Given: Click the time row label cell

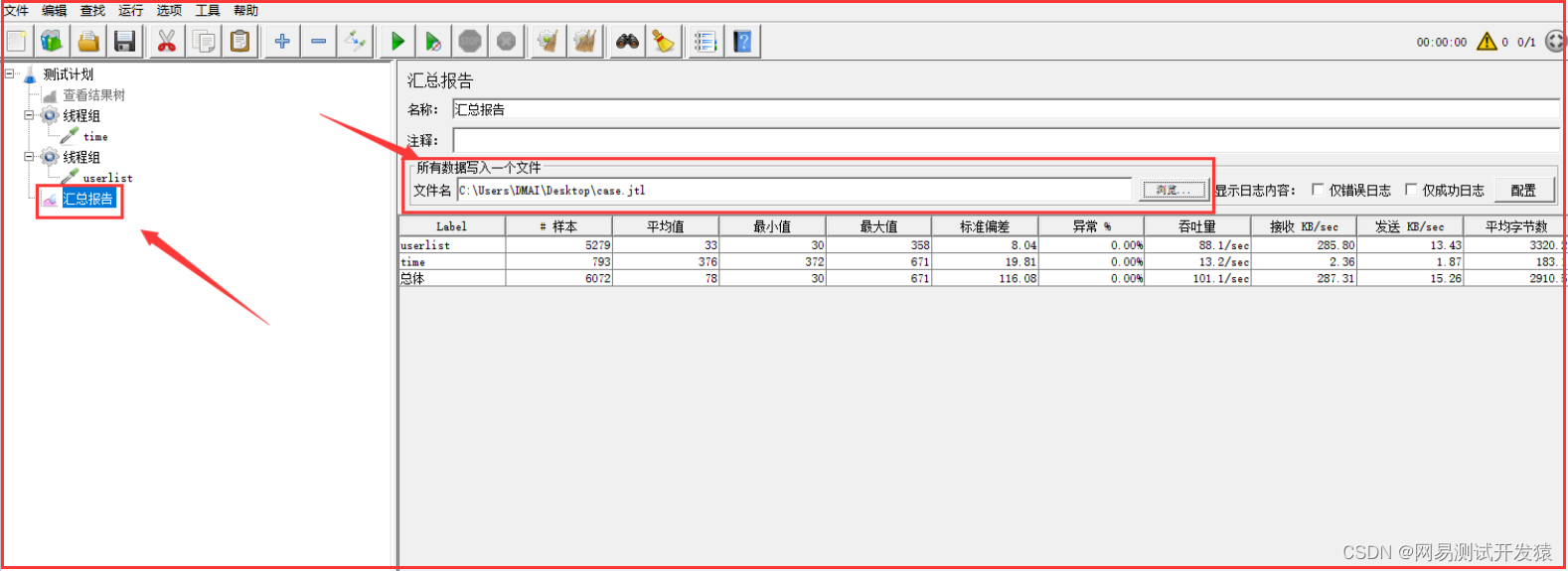Looking at the screenshot, I should click(452, 261).
